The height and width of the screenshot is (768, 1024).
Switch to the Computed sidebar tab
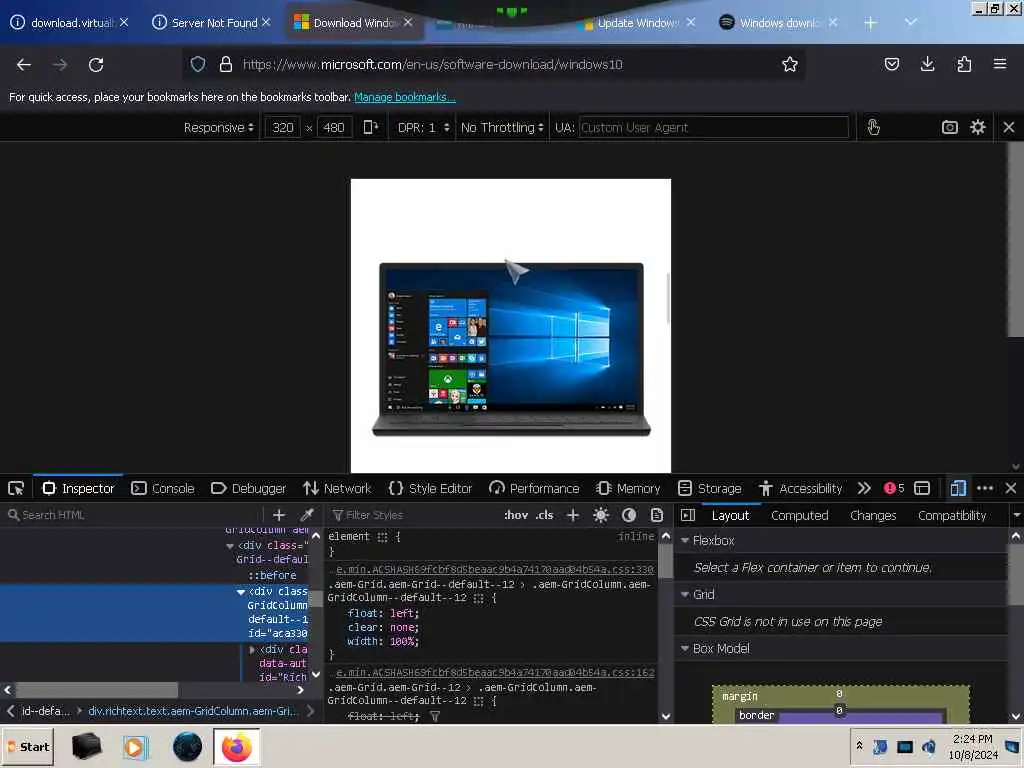(x=799, y=515)
